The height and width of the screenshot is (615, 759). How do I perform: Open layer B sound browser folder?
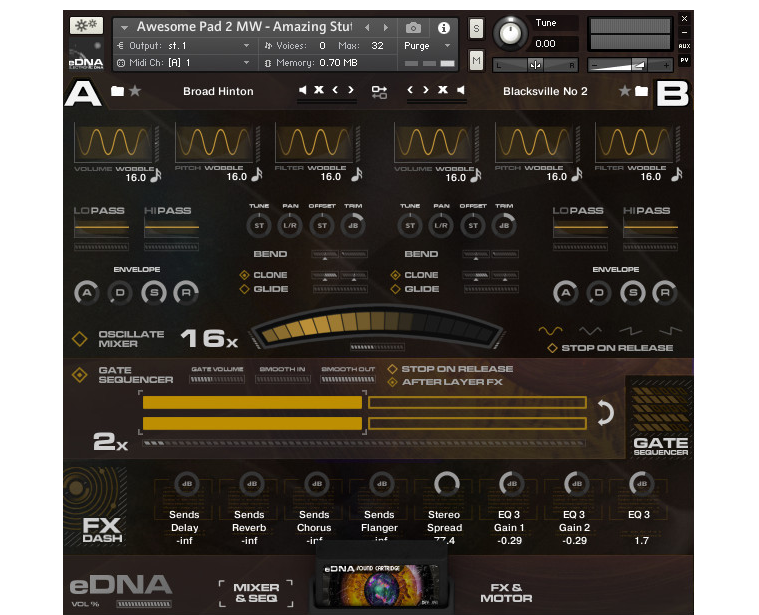[641, 91]
